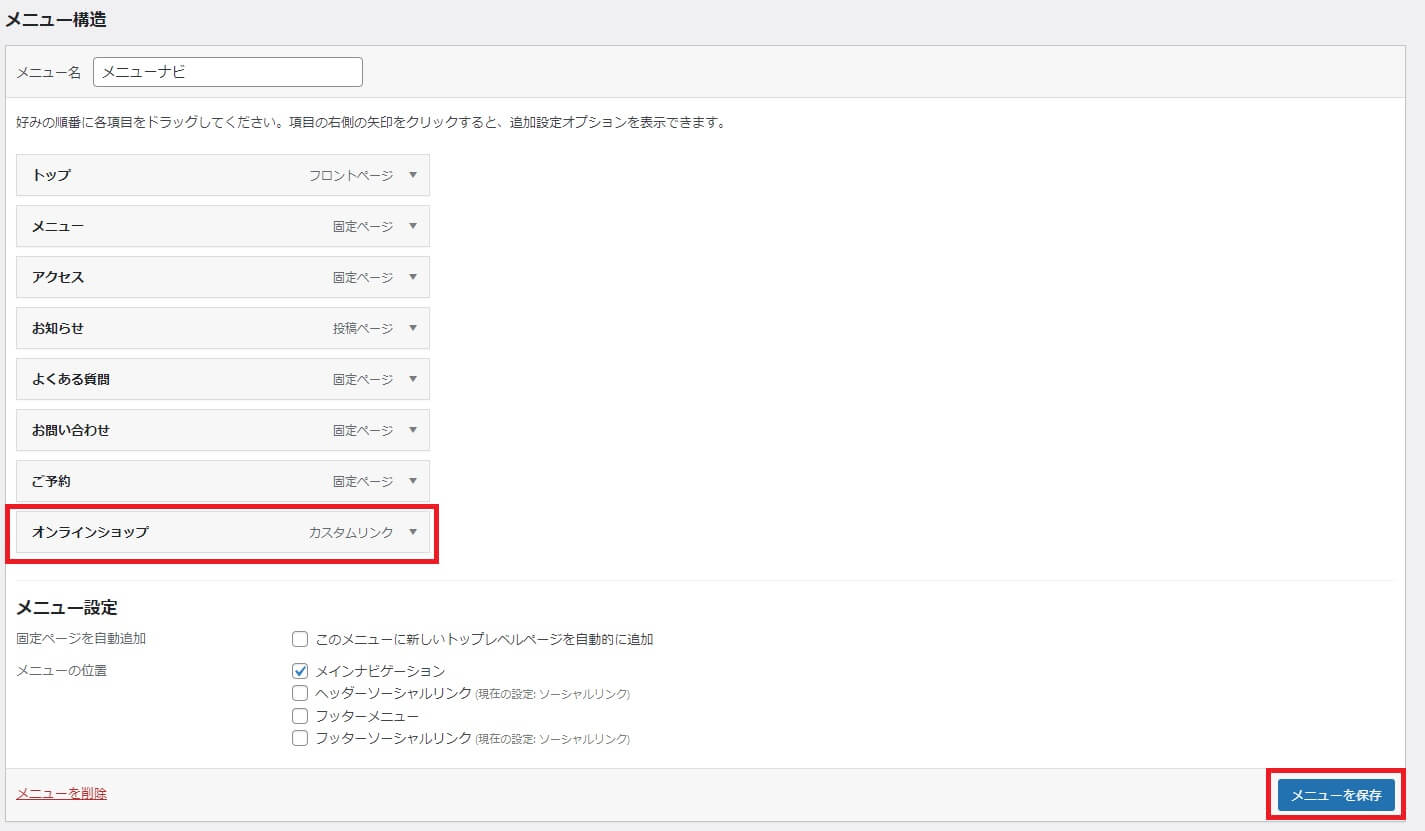The width and height of the screenshot is (1425, 831).
Task: Expand the お知らせ item options arrow
Action: (x=412, y=328)
